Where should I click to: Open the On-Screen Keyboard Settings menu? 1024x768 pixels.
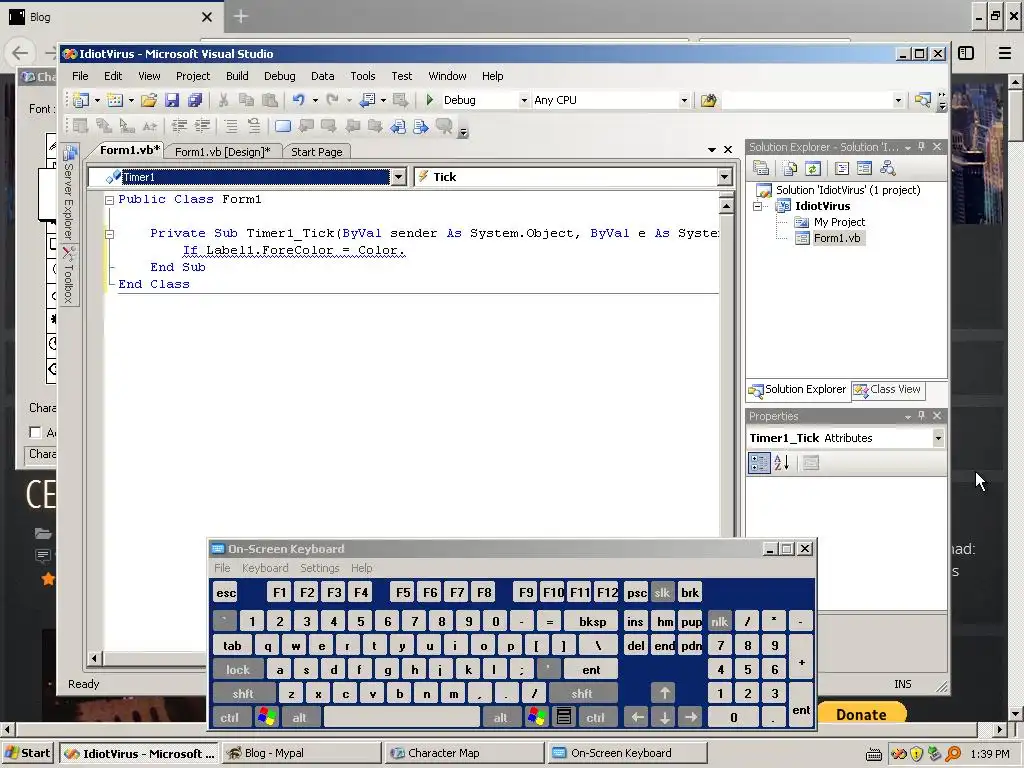pyautogui.click(x=319, y=568)
